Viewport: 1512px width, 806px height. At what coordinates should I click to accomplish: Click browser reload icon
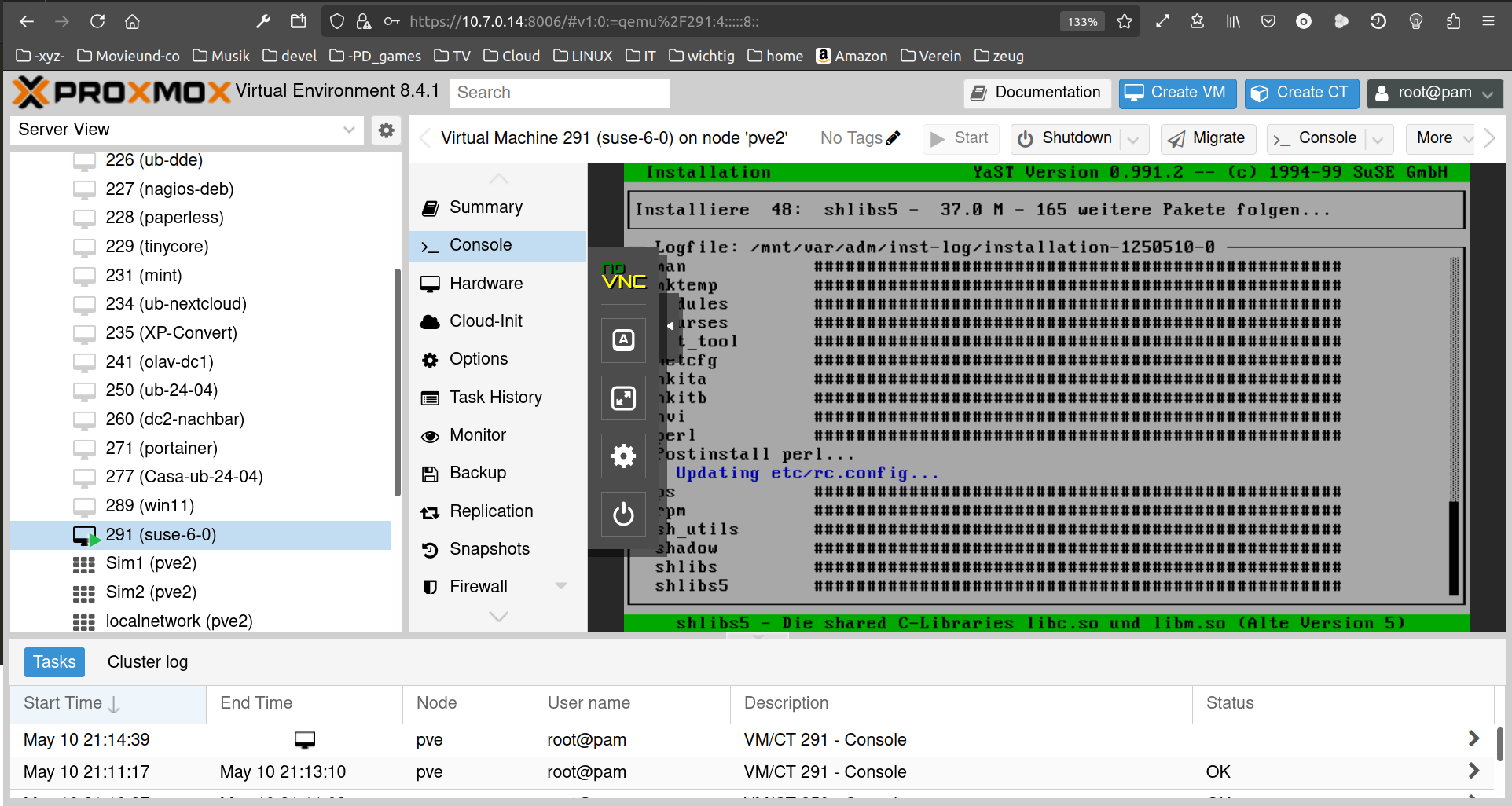(97, 21)
